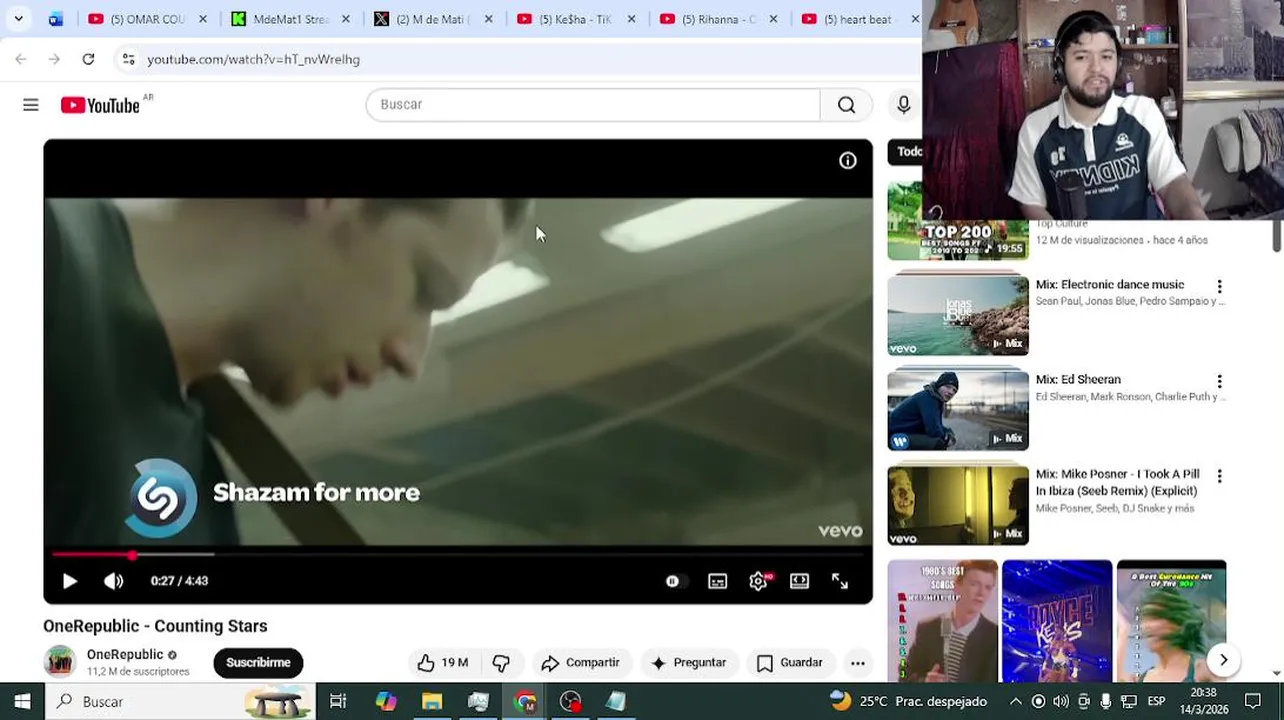Screen dimensions: 1284x720
Task: Start voice search with the microphone
Action: pyautogui.click(x=904, y=105)
